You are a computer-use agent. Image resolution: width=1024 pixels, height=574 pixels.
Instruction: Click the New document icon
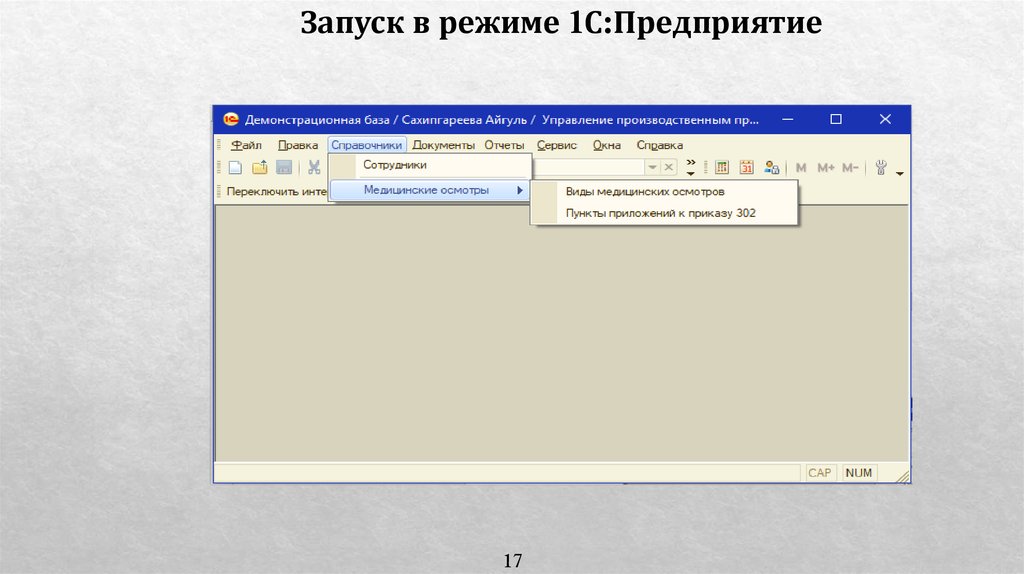point(235,168)
